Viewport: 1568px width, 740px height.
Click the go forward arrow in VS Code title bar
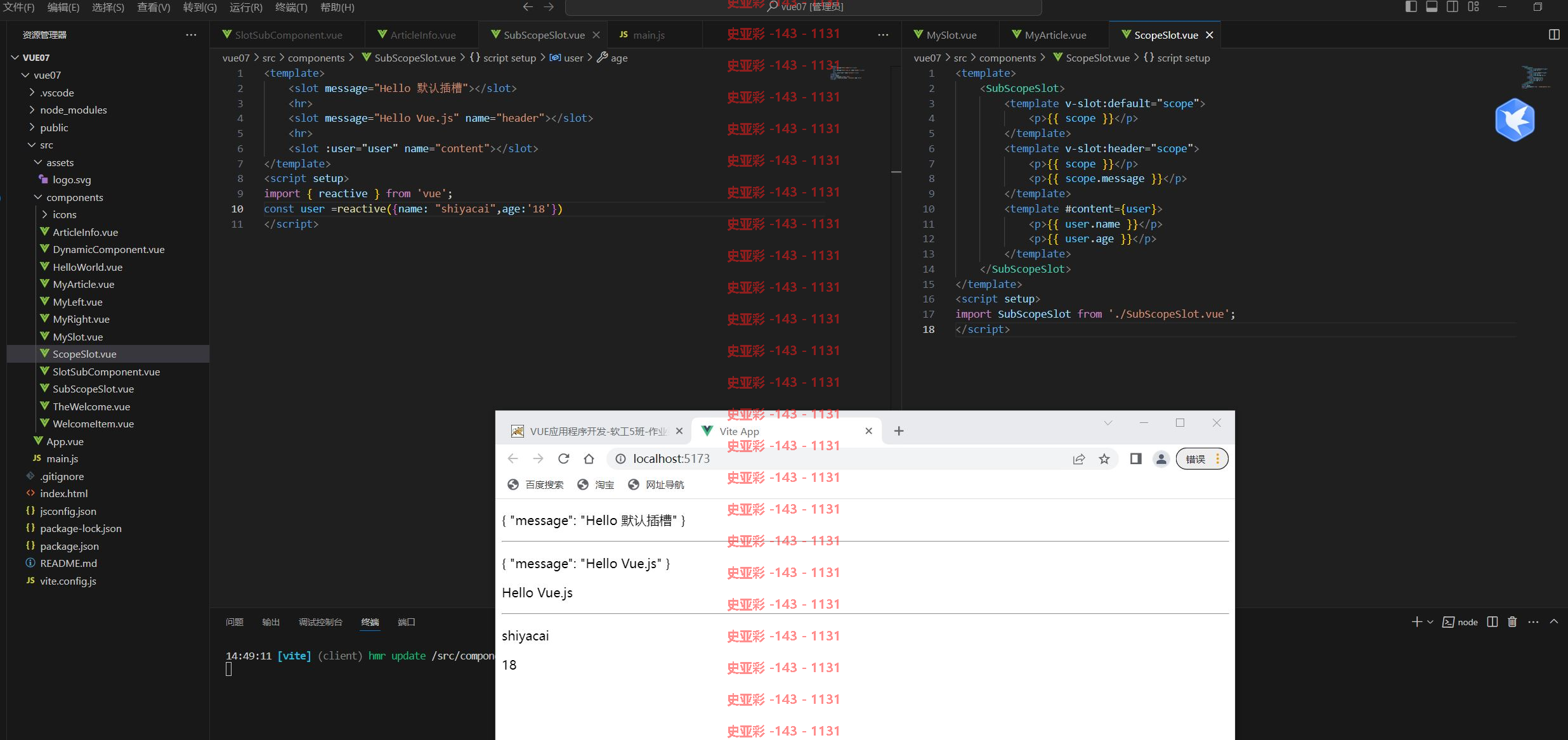pos(549,7)
